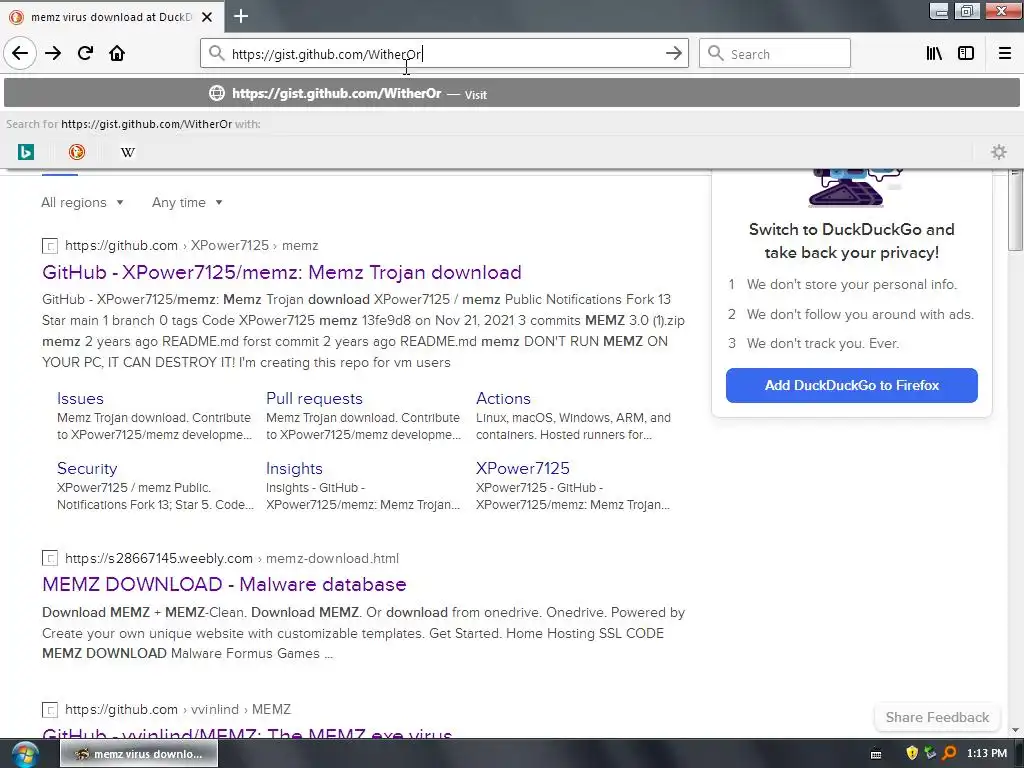The image size is (1024, 768).
Task: Search with the DuckDuckGo engine icon
Action: point(76,152)
